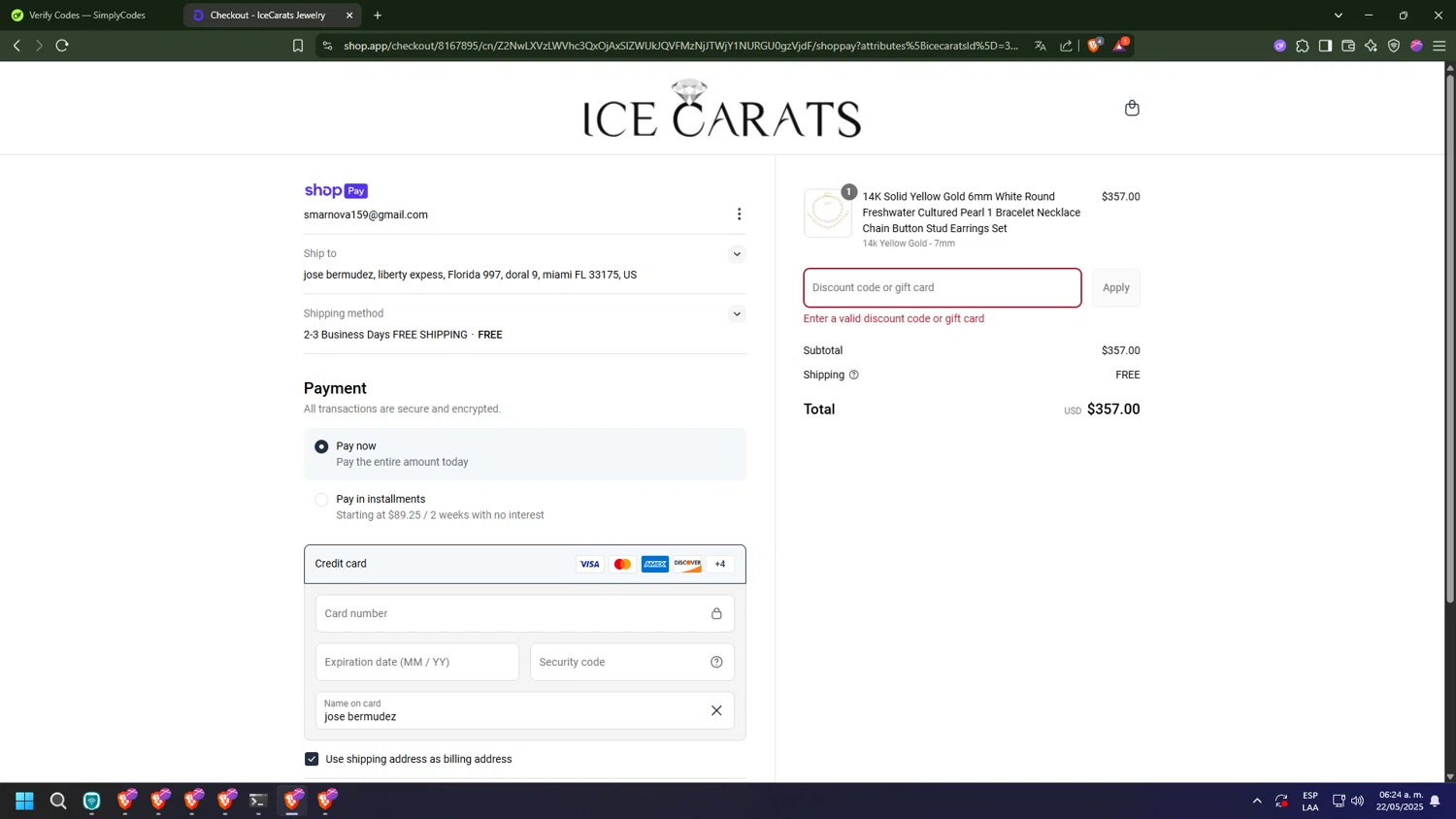Viewport: 1456px width, 819px height.
Task: Click the page vertical scrollbar
Action: (x=1450, y=340)
